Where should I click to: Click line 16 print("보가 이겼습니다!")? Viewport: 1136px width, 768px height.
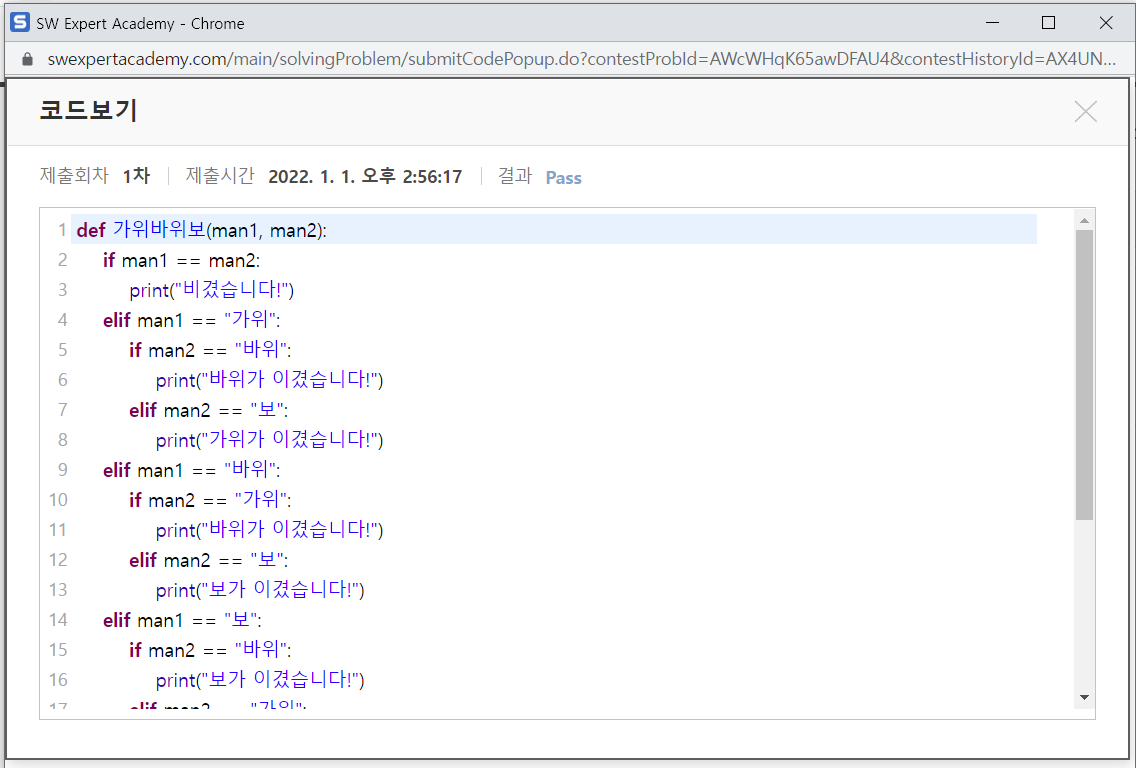pyautogui.click(x=259, y=680)
